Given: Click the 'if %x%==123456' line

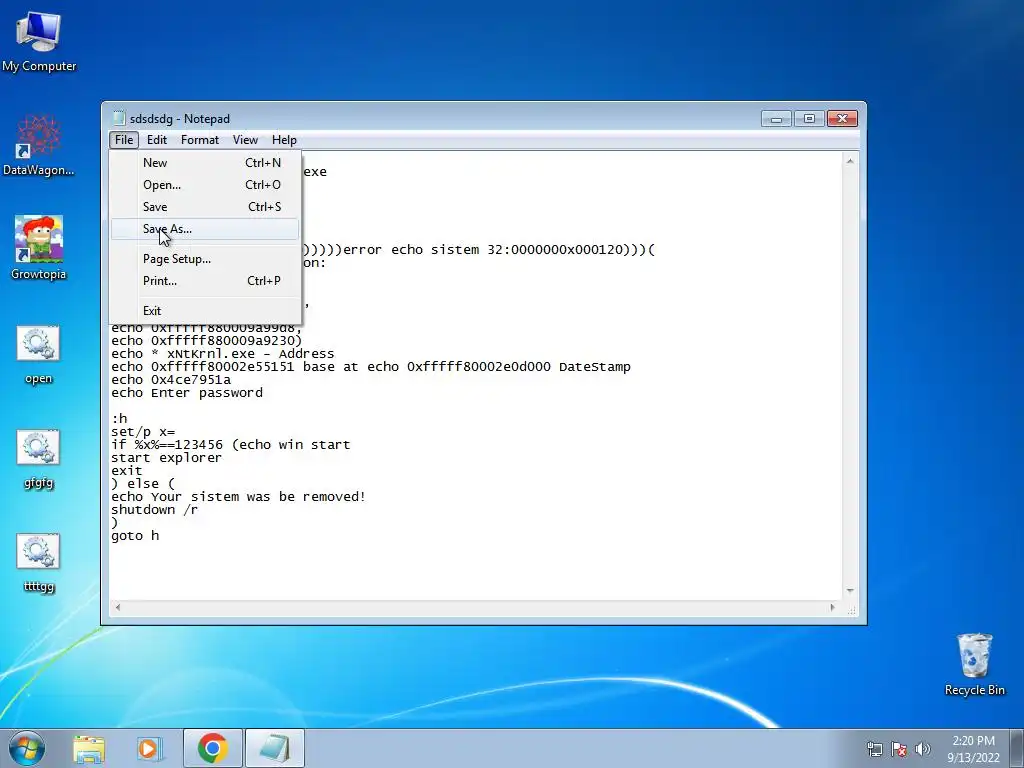Looking at the screenshot, I should [231, 445].
